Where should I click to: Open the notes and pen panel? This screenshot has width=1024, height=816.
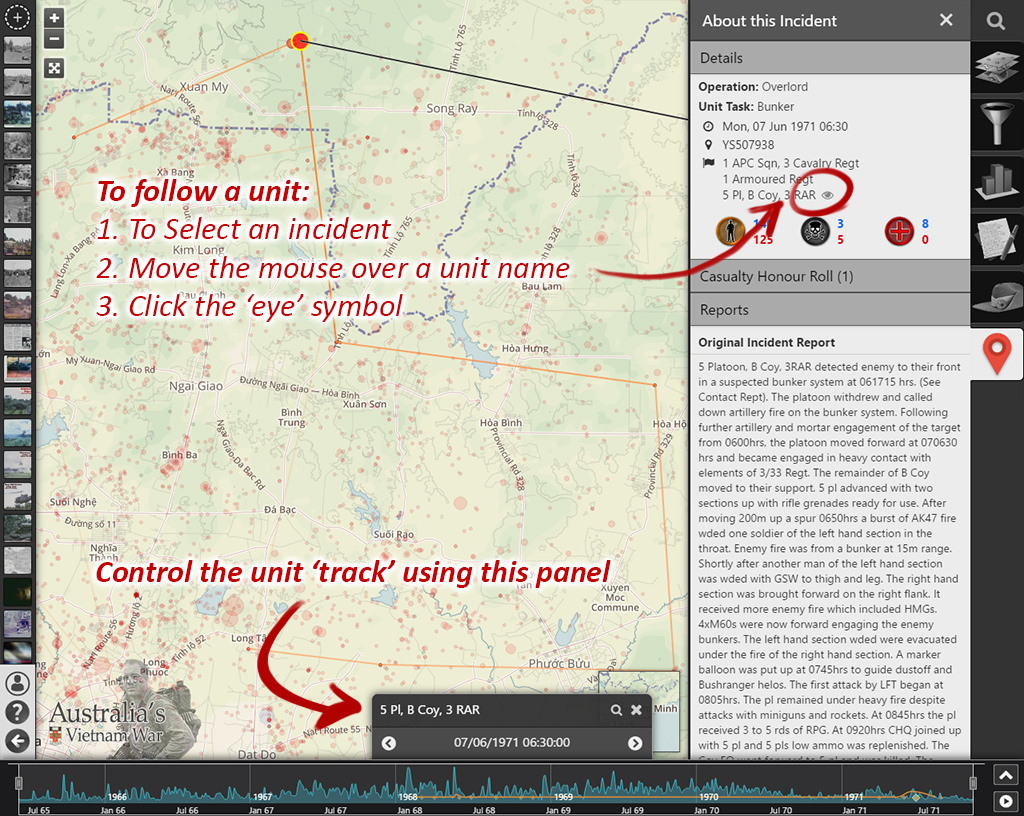[997, 241]
